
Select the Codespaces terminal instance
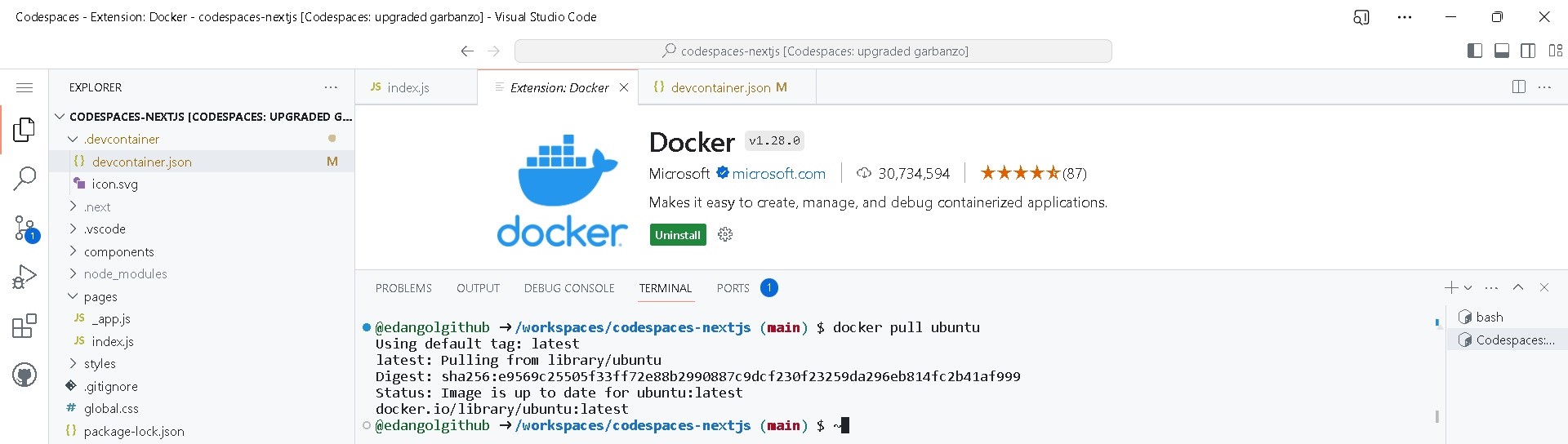pyautogui.click(x=1507, y=340)
